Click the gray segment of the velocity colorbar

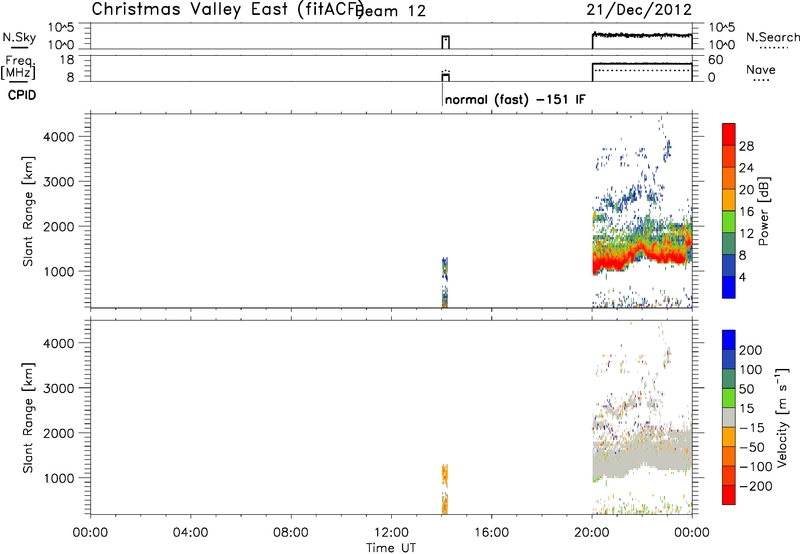(729, 417)
